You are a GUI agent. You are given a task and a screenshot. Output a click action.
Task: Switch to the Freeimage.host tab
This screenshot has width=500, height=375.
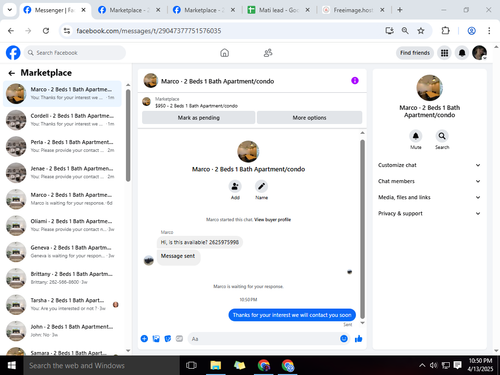[x=353, y=10]
